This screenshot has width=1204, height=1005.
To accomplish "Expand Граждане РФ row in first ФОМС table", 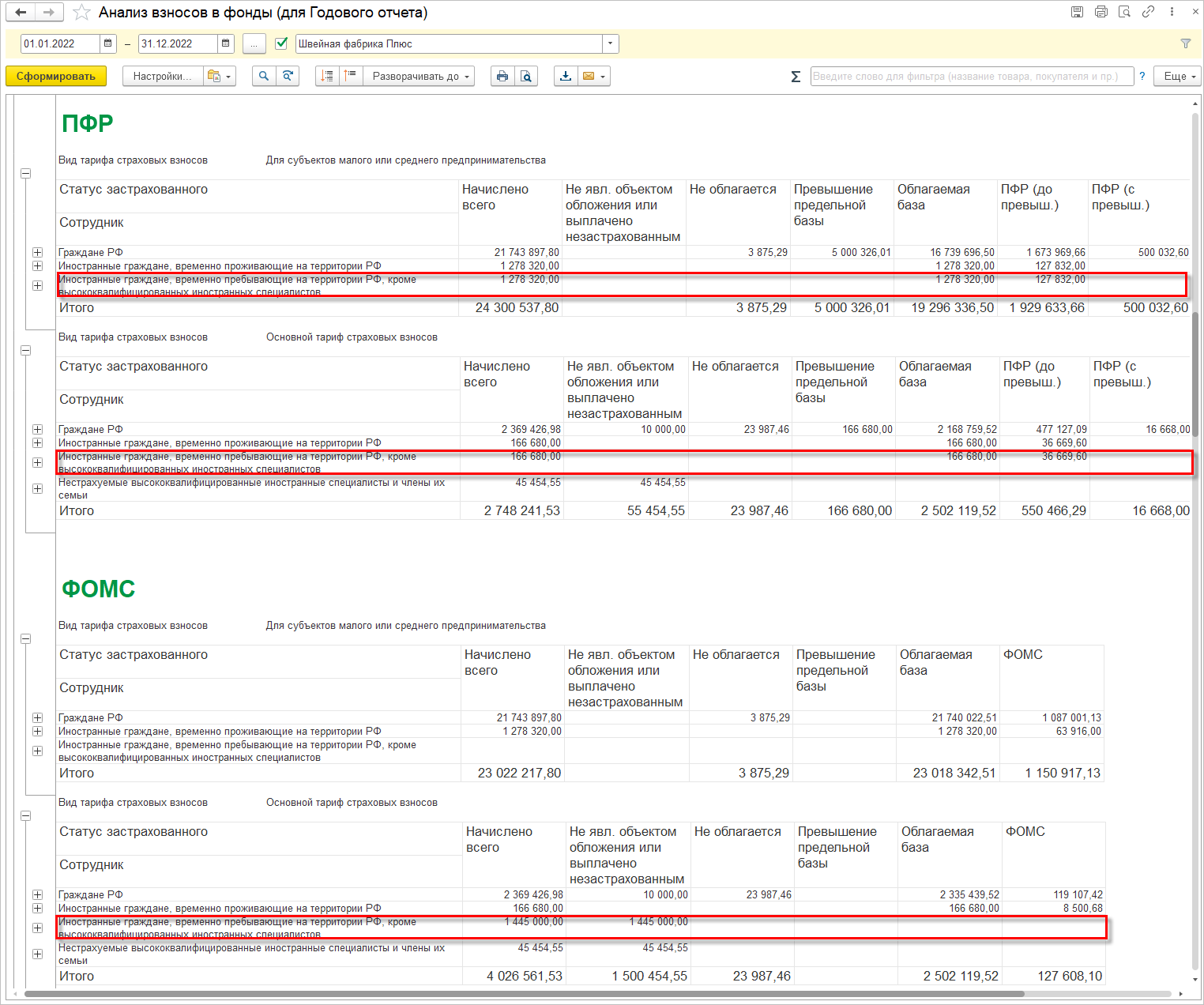I will pos(37,717).
